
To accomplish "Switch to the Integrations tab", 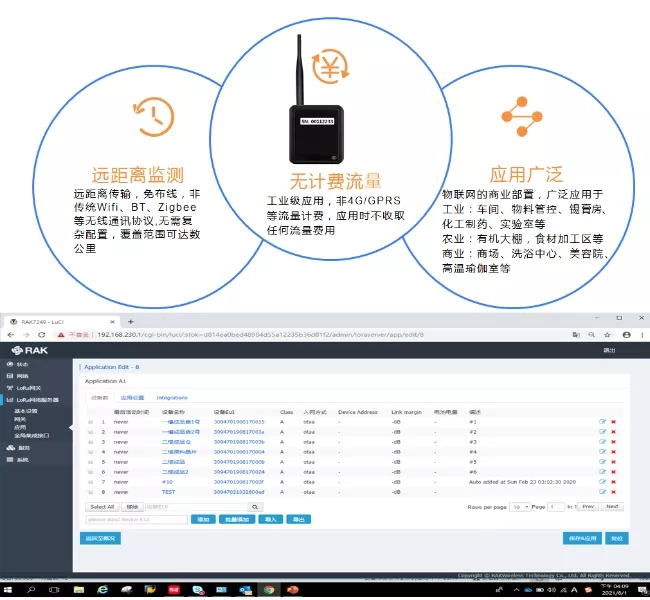I will click(172, 398).
